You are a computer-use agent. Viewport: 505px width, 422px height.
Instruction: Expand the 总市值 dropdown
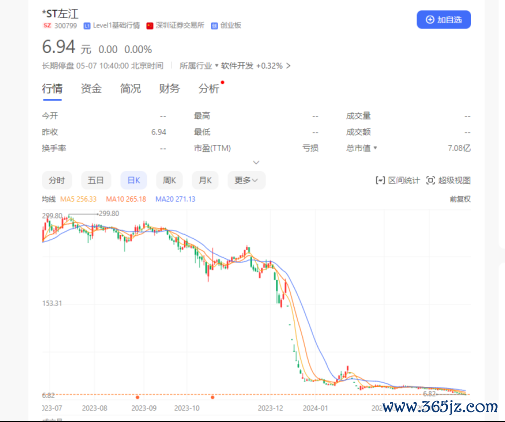362,148
